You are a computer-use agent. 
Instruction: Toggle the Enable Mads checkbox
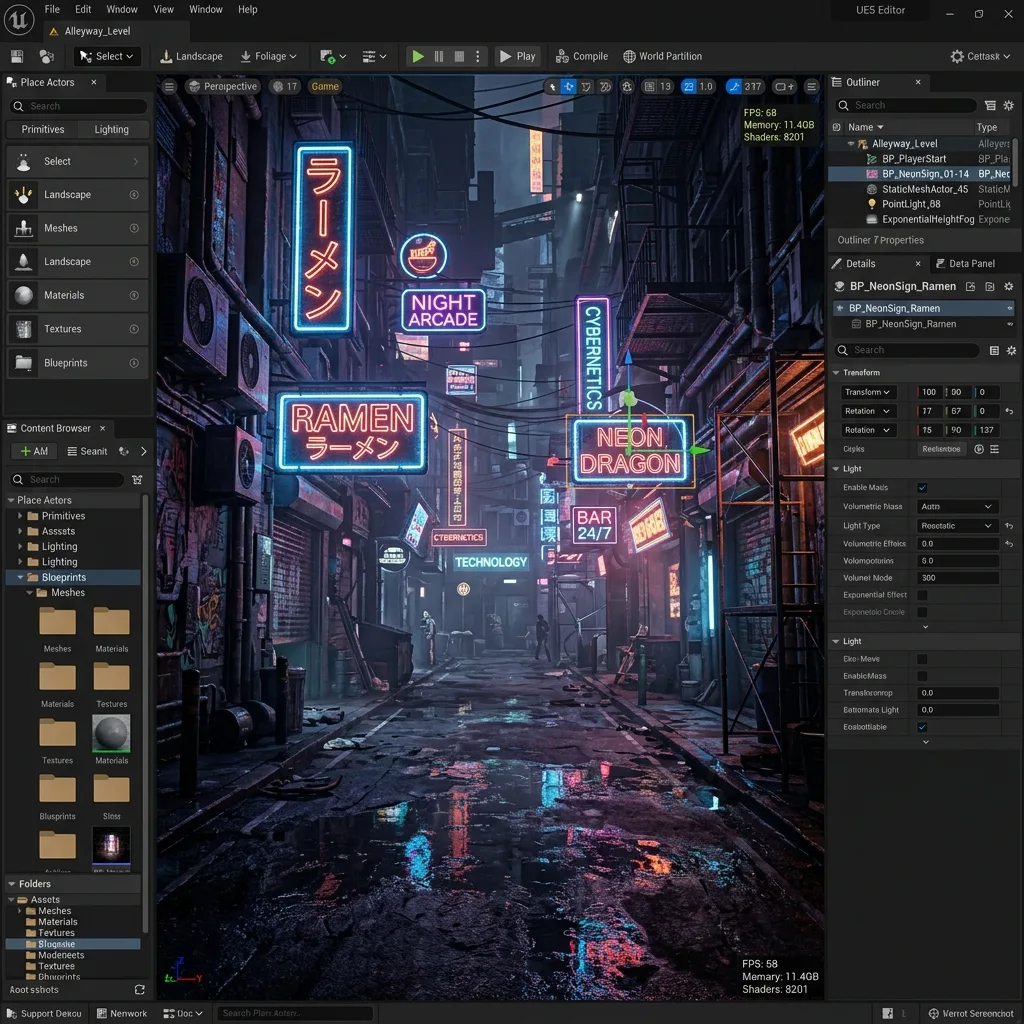922,488
